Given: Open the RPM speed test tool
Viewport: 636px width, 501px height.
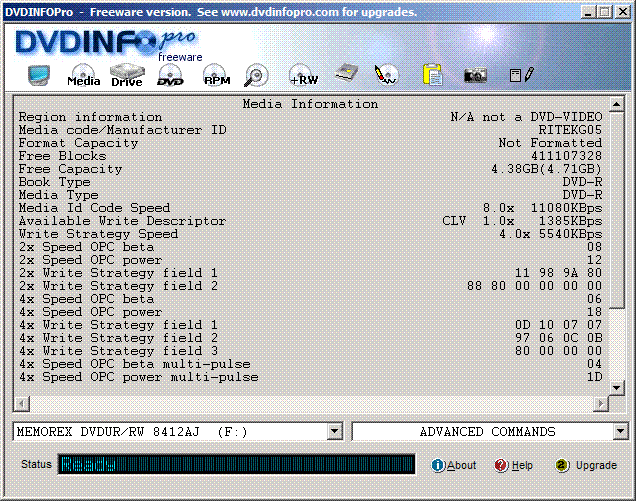Looking at the screenshot, I should click(217, 75).
